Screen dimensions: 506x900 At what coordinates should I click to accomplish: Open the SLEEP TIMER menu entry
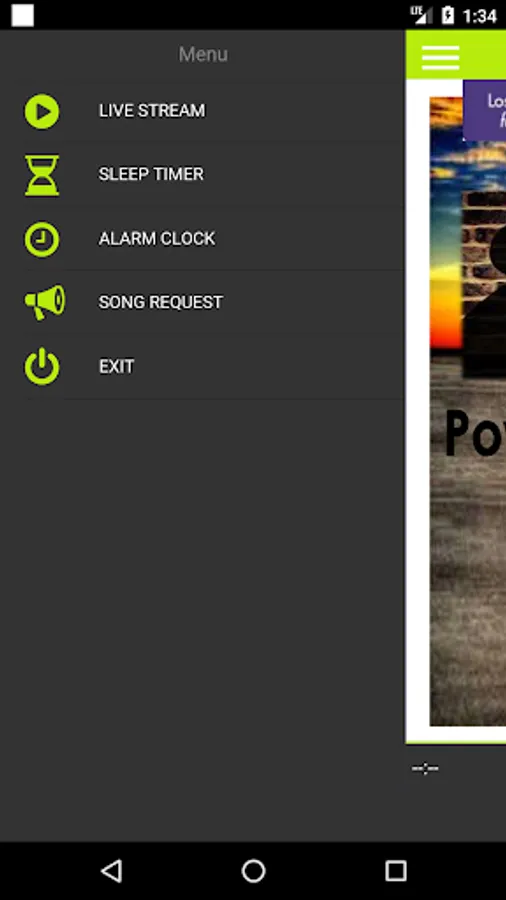pyautogui.click(x=203, y=174)
